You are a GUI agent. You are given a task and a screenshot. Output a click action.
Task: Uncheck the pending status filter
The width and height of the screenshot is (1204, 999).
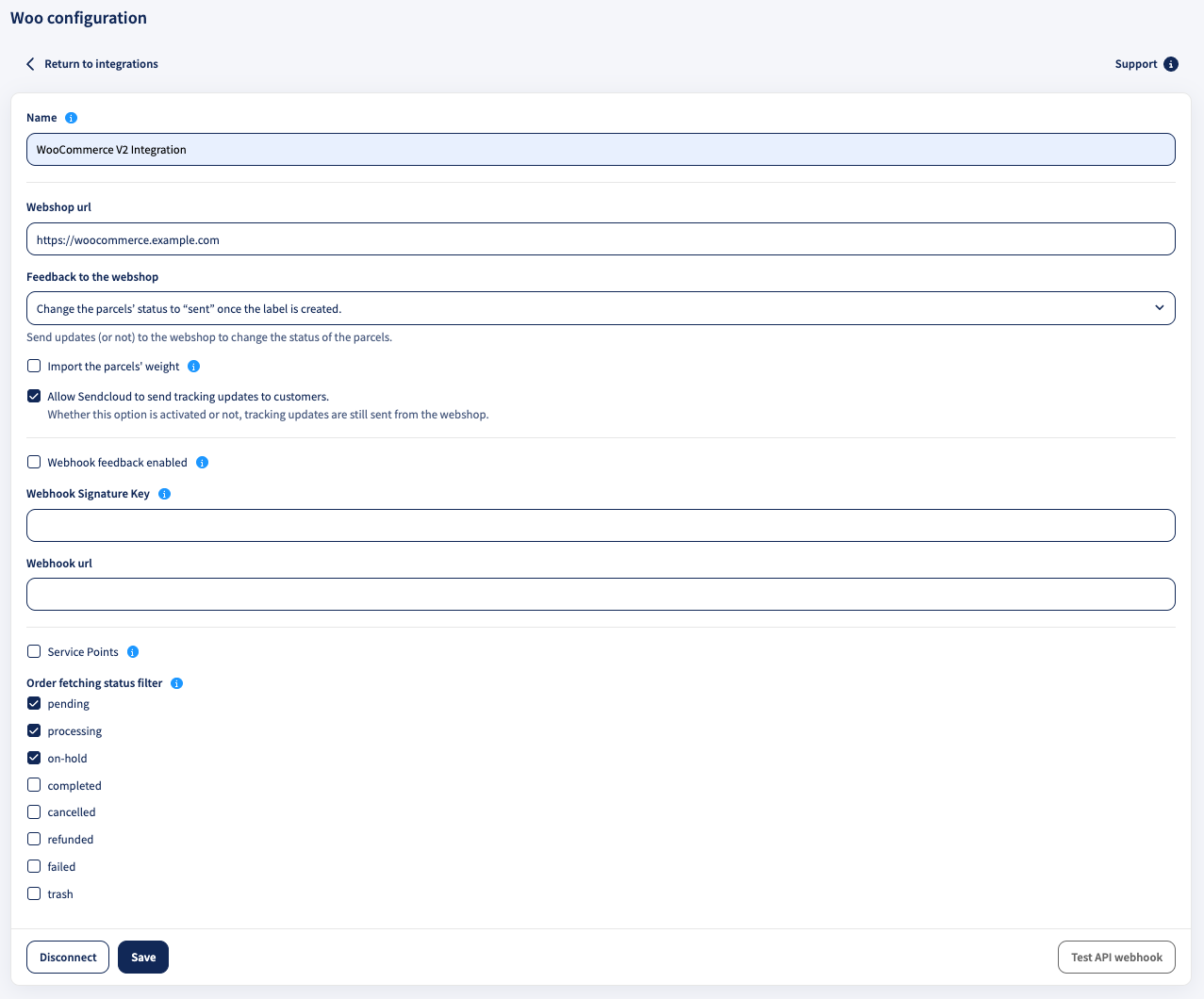click(34, 703)
